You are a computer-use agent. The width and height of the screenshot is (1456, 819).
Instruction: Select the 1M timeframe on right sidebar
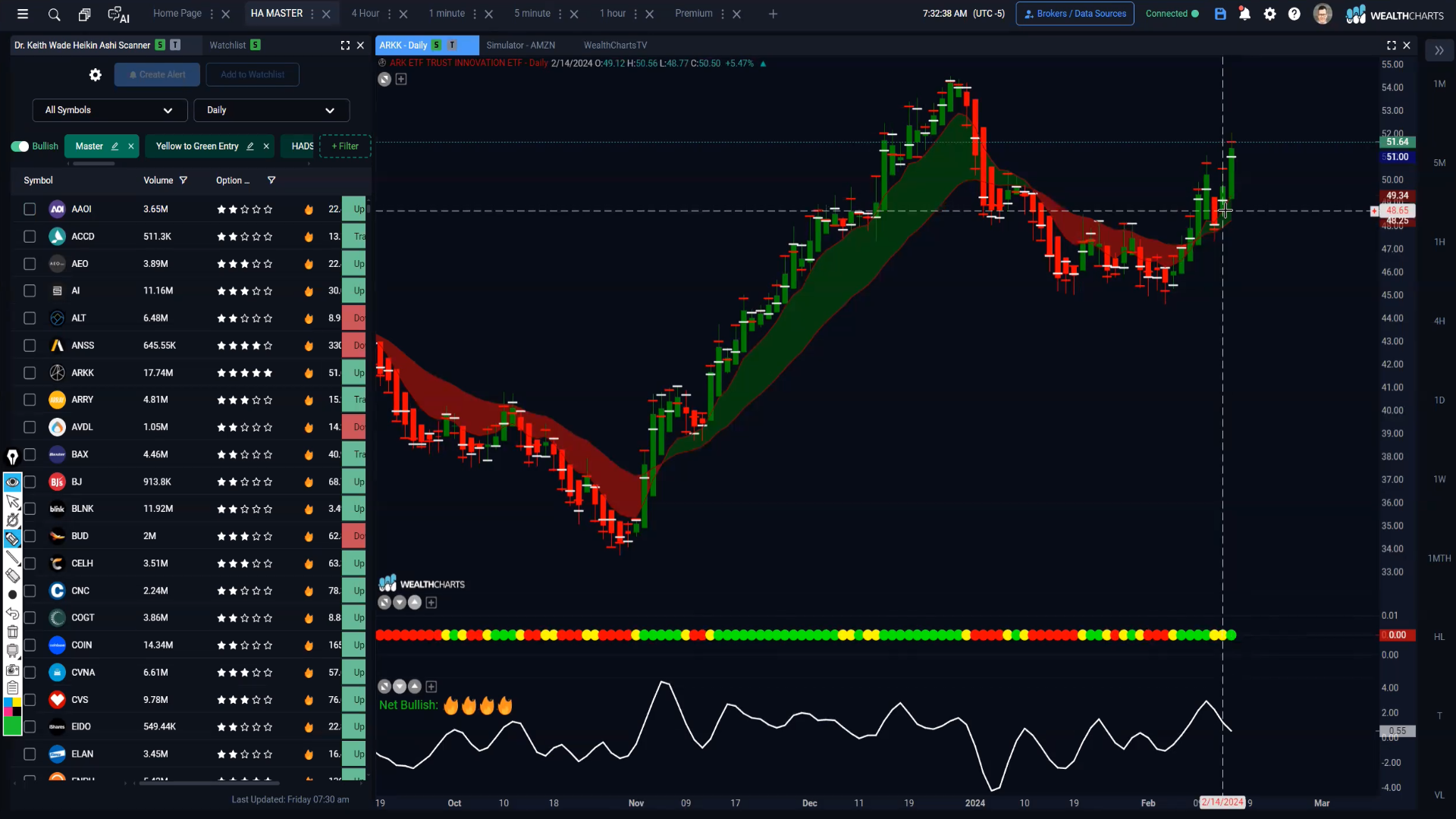1439,84
